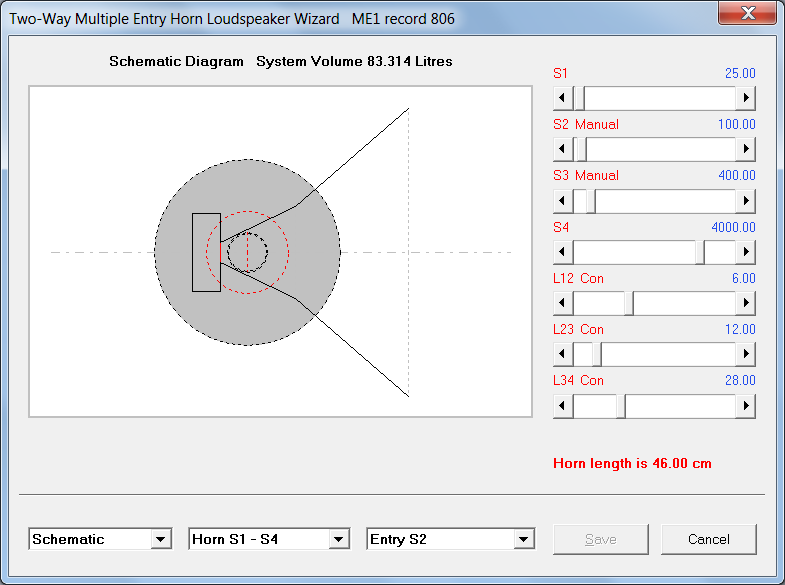Image resolution: width=785 pixels, height=585 pixels.
Task: Click the S1 slider left arrow
Action: [x=563, y=98]
